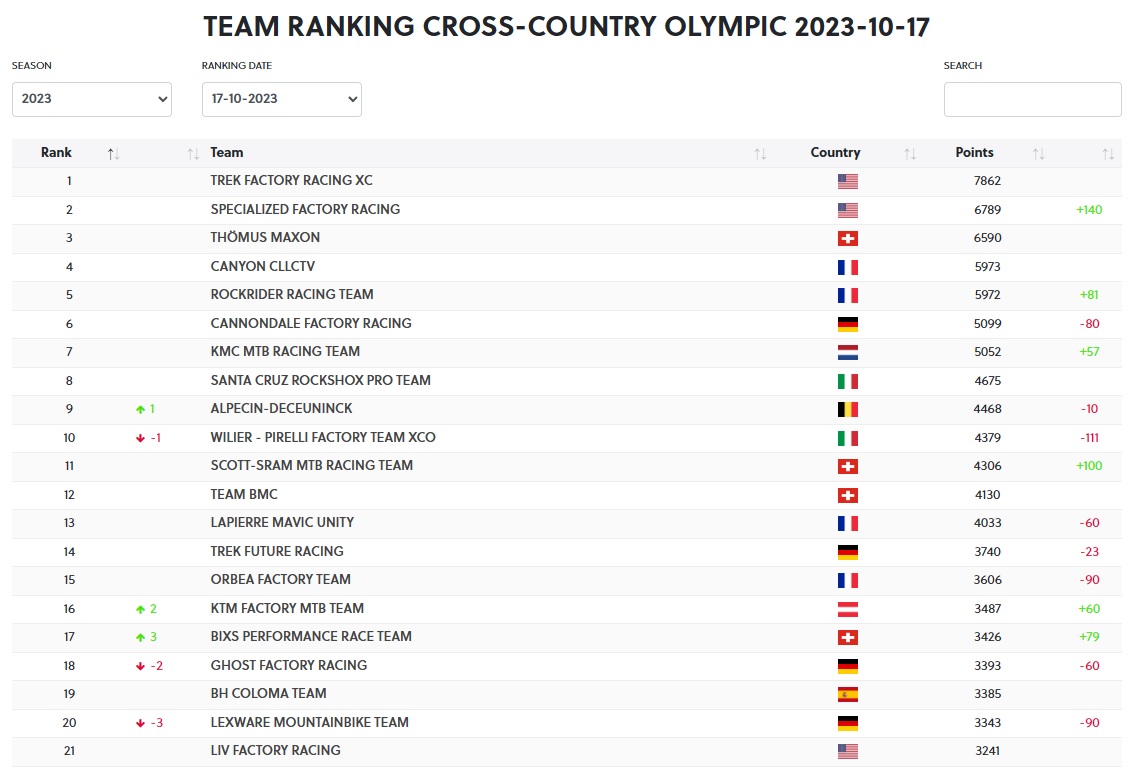Open the Ranking Date 17-10-2023 dropdown
Image resolution: width=1138 pixels, height=768 pixels.
pos(282,99)
